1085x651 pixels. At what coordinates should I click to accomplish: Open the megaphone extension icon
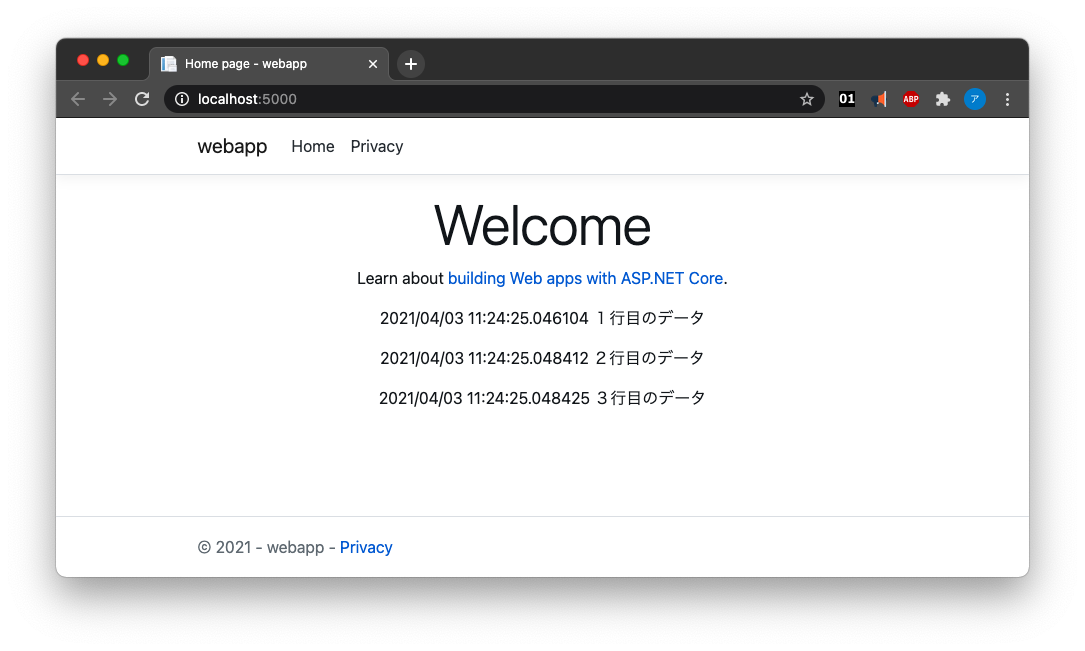[x=879, y=99]
